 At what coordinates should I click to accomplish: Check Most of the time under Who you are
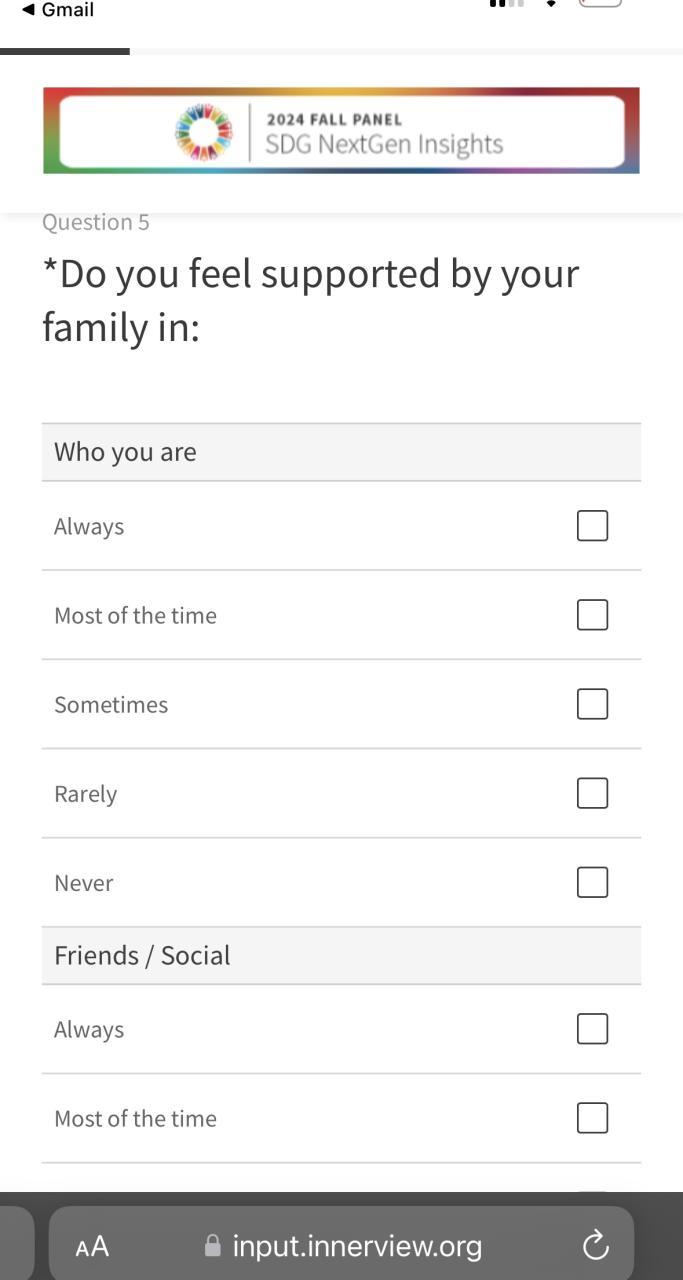(x=592, y=615)
